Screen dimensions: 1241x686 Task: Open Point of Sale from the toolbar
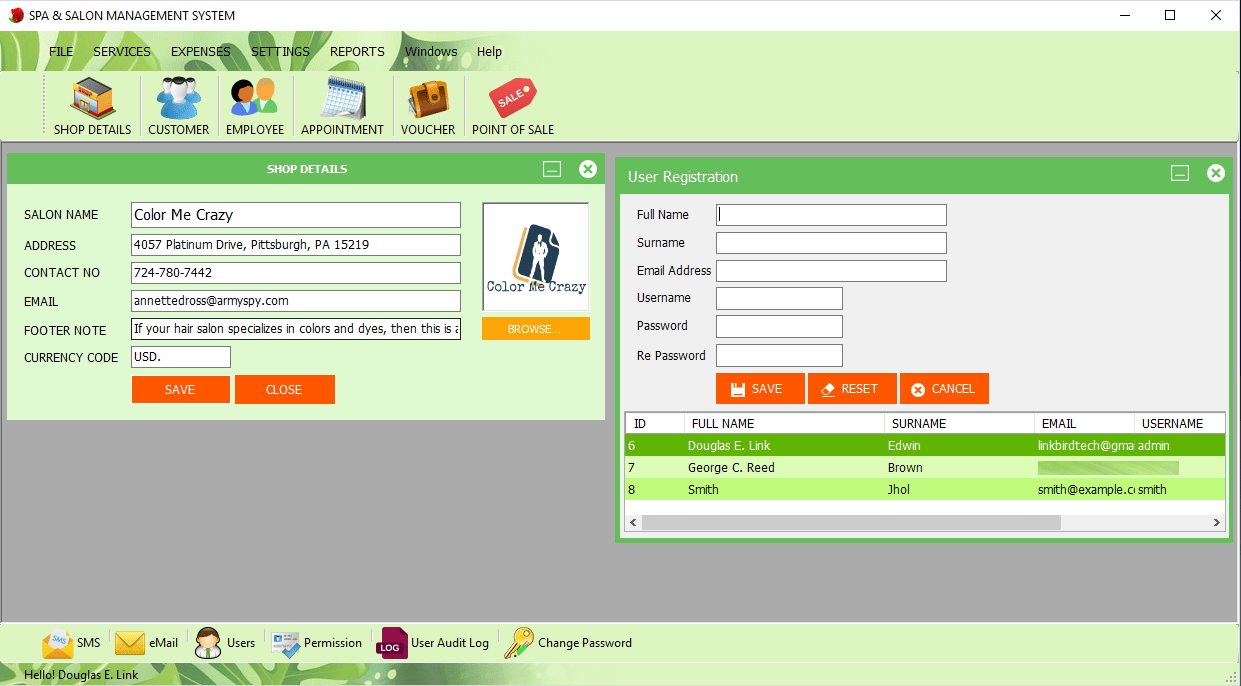(512, 104)
